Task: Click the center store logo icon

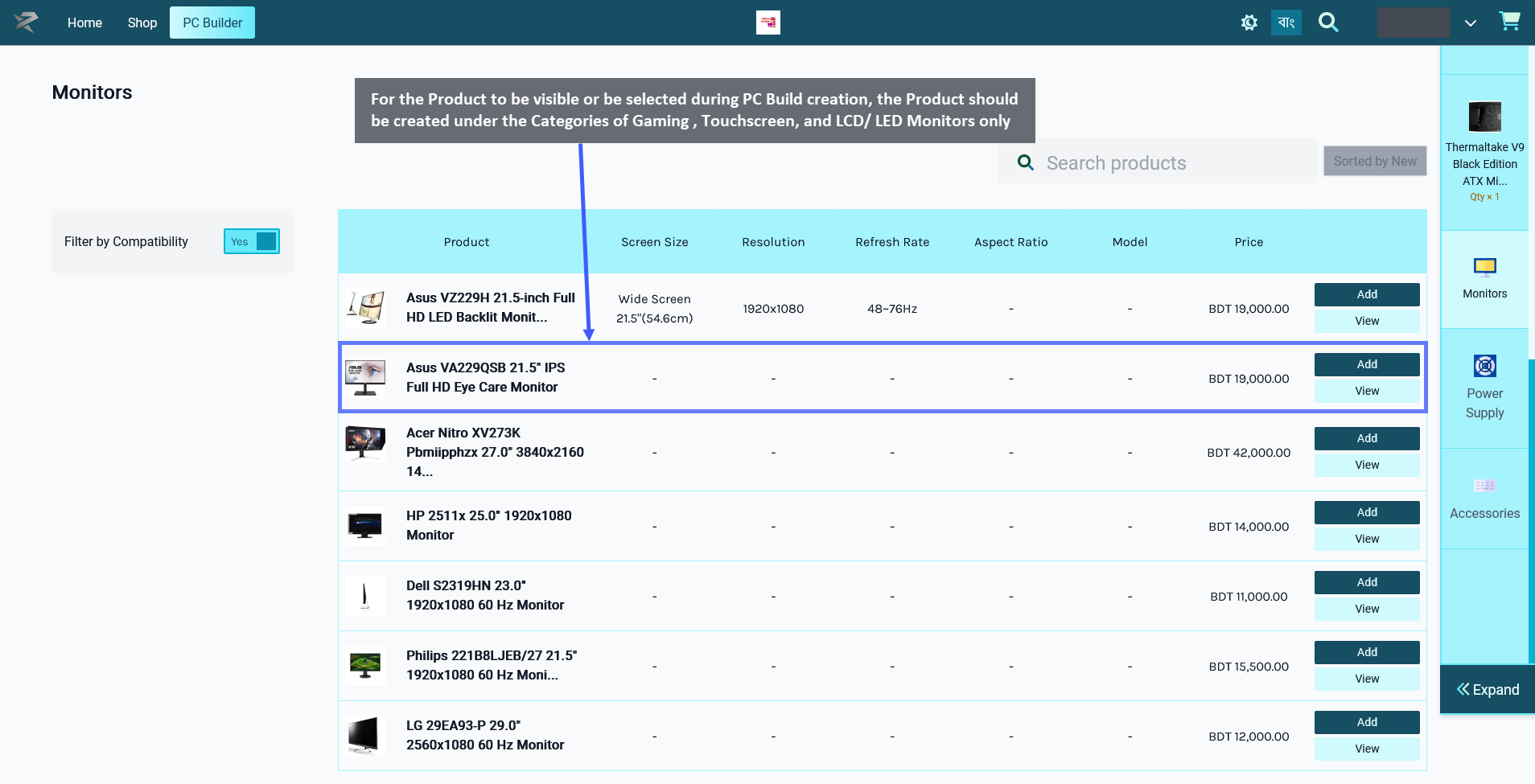Action: tap(767, 23)
